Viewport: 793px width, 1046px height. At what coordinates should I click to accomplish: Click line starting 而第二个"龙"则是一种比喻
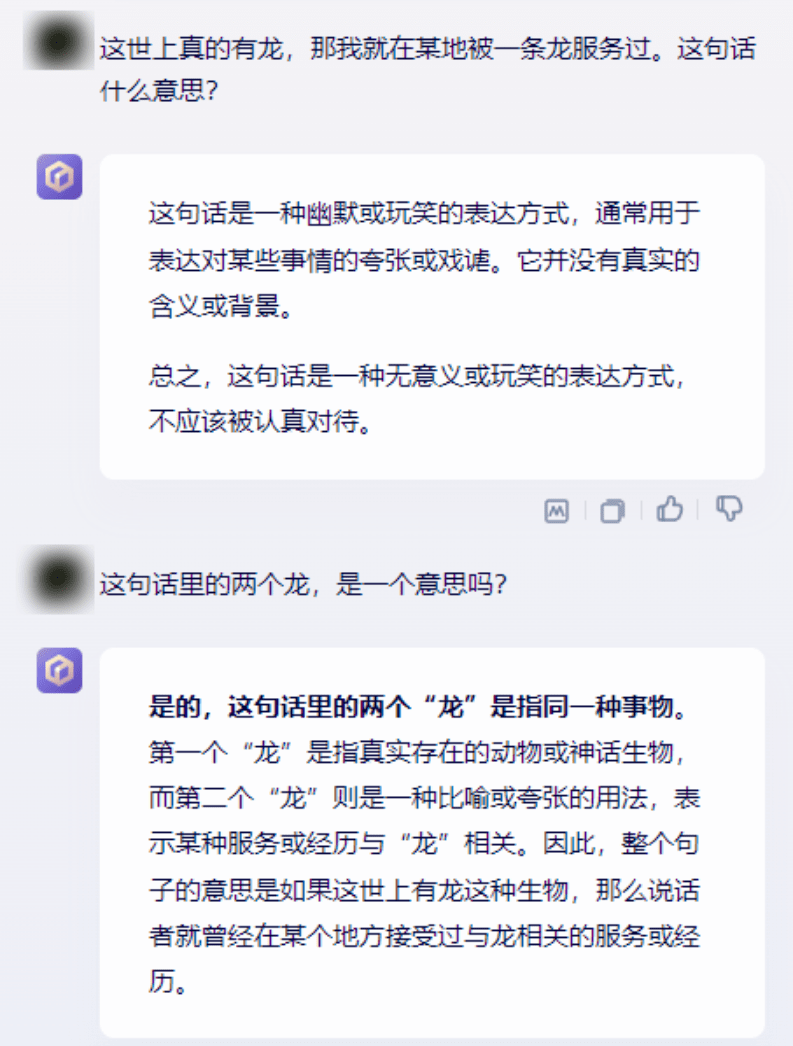tap(424, 798)
